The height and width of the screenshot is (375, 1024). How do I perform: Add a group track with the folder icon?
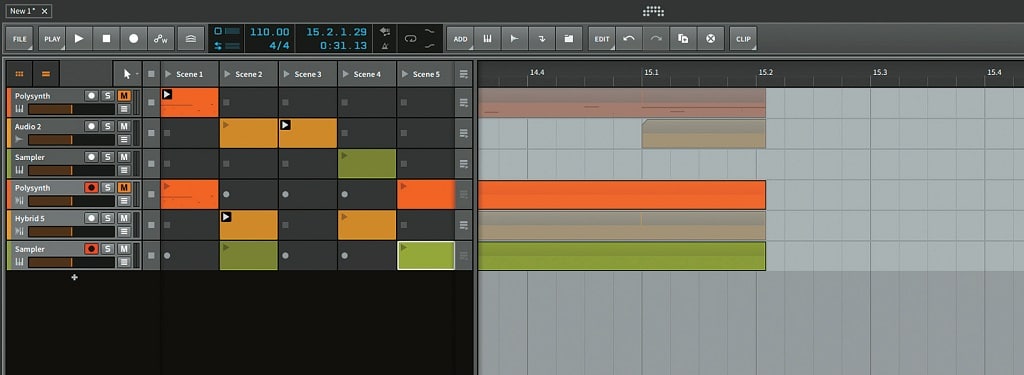569,39
